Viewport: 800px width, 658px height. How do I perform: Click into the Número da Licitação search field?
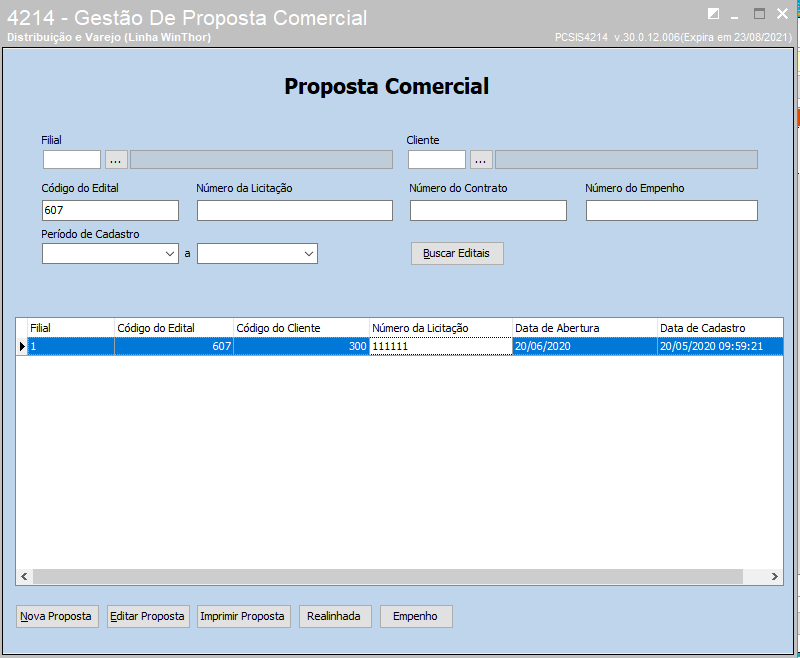point(294,210)
